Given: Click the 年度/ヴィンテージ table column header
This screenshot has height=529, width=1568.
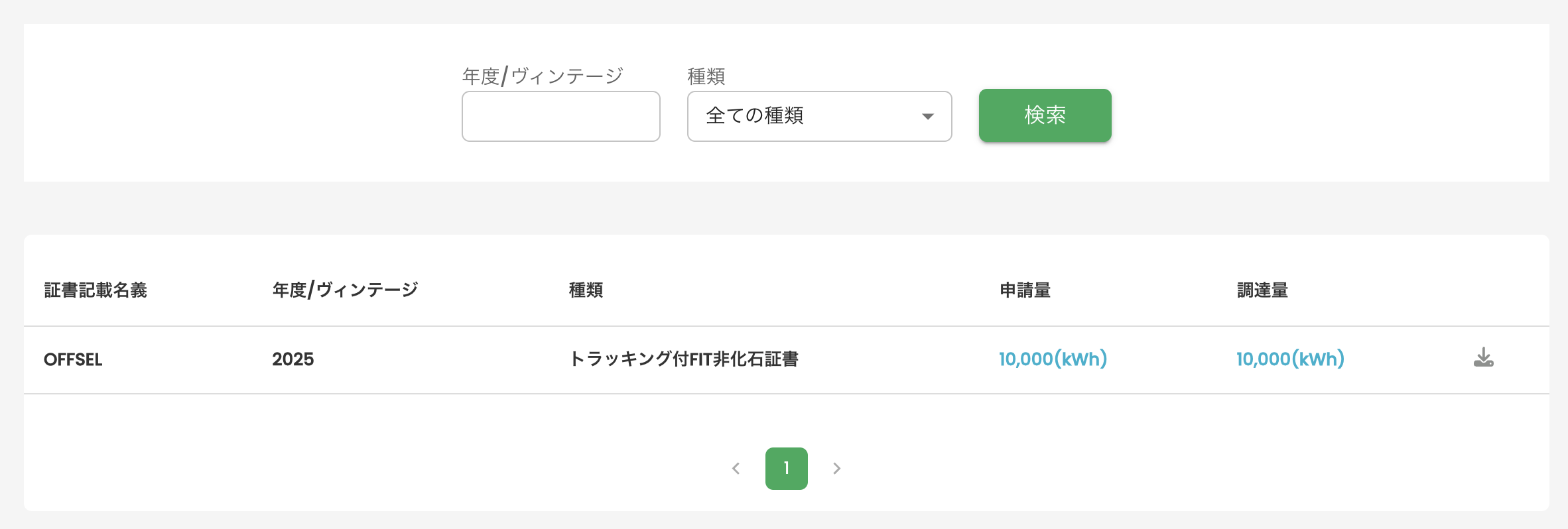Looking at the screenshot, I should coord(345,290).
